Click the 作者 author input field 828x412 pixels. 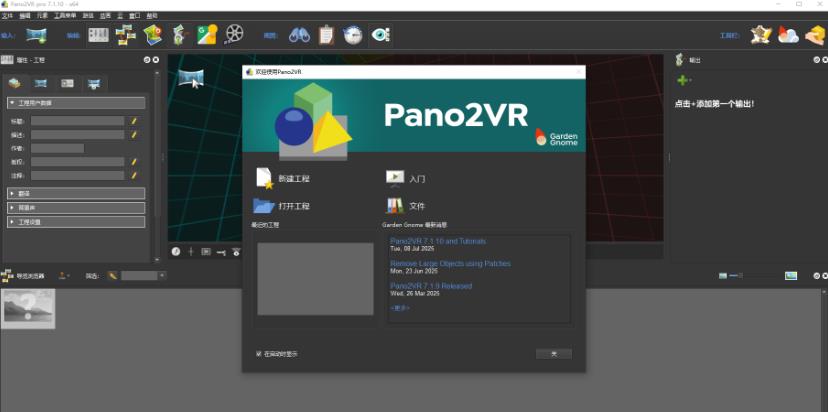click(x=58, y=148)
